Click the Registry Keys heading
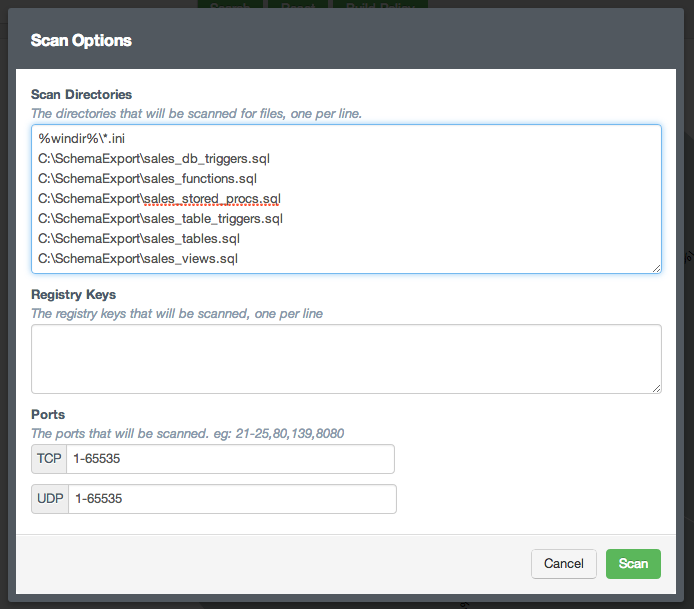 (x=73, y=295)
